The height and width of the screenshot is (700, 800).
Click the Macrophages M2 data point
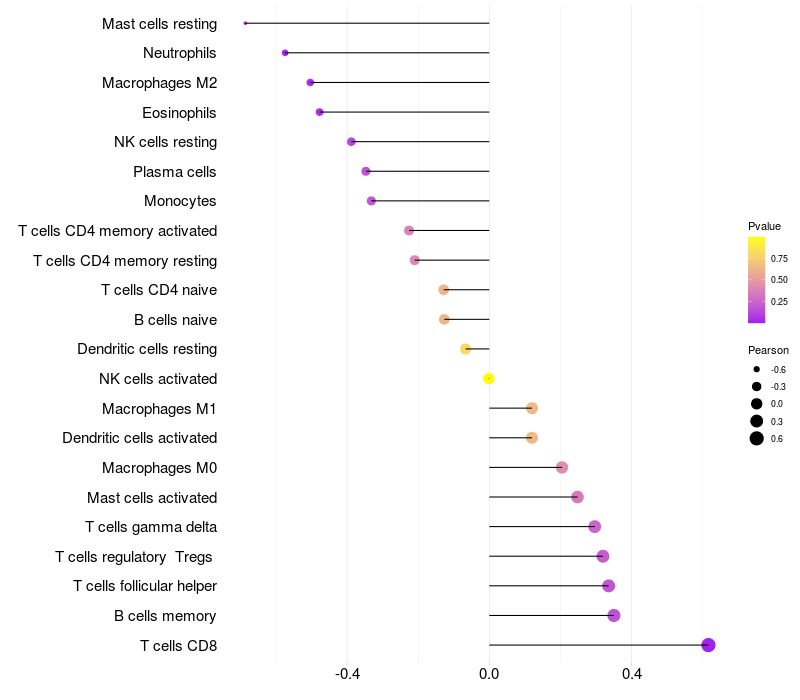tap(310, 82)
